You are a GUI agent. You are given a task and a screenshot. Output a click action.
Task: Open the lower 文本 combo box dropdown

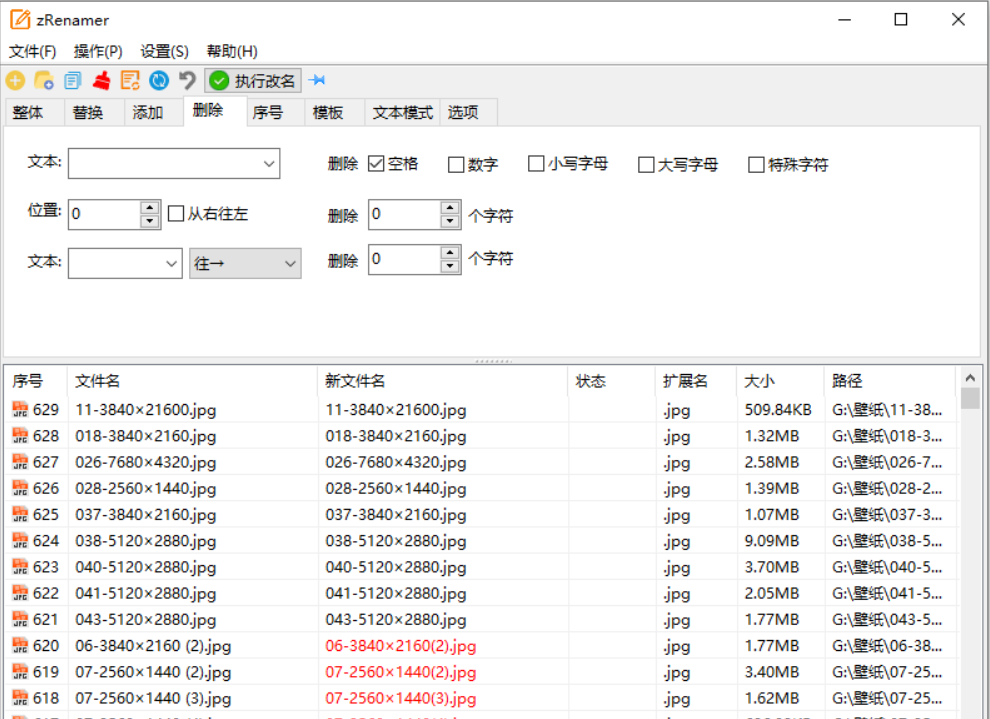click(171, 263)
